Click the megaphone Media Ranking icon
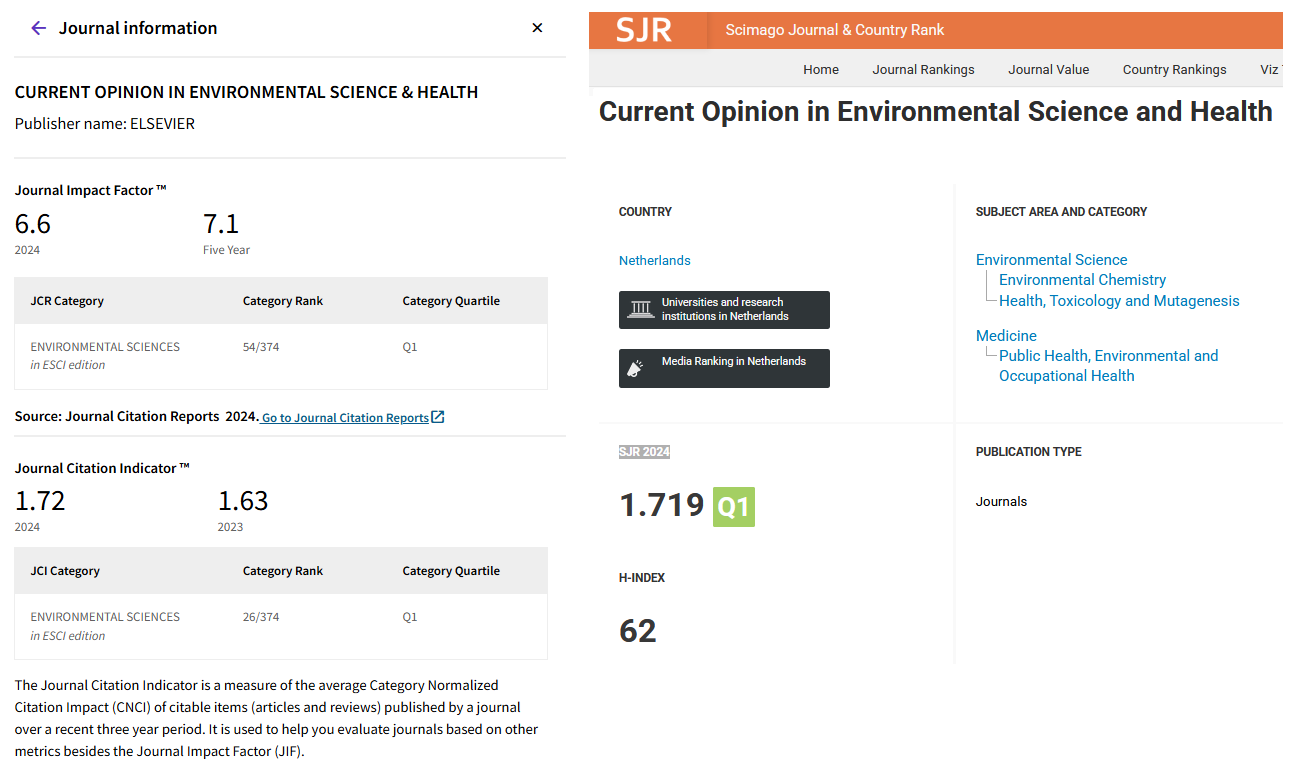This screenshot has height=770, width=1303. (635, 368)
